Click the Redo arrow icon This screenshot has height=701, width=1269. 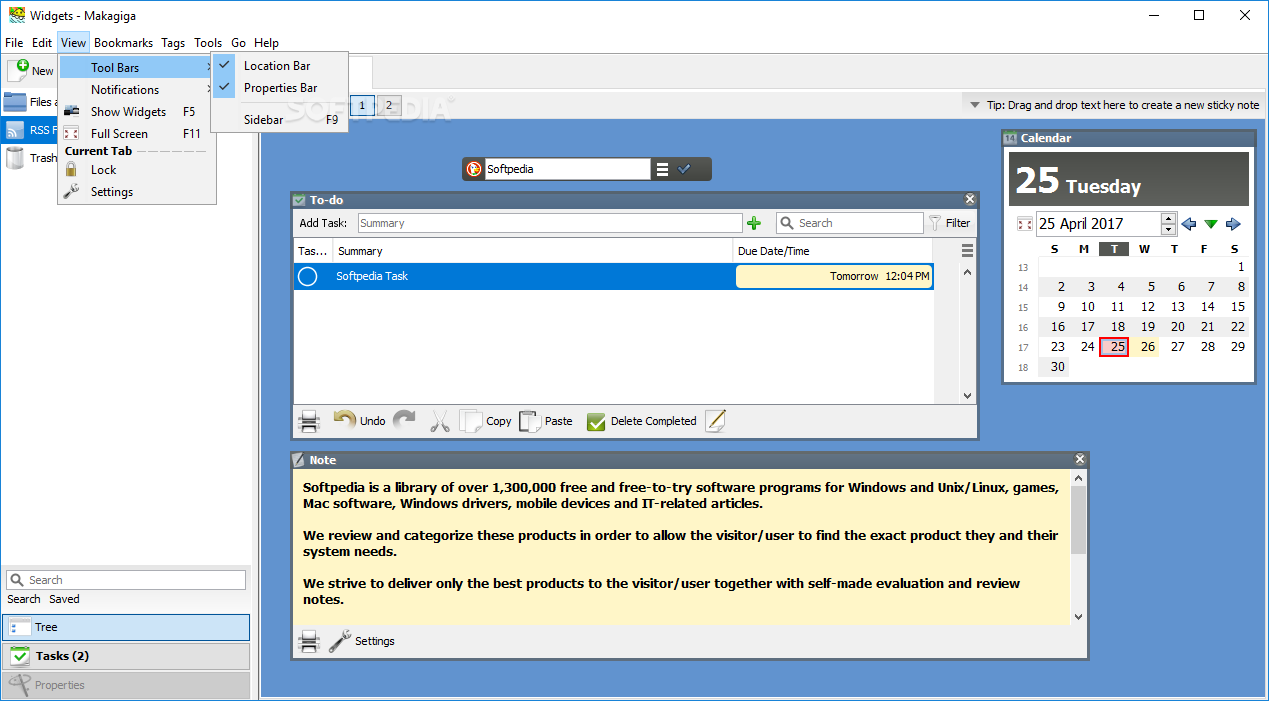(404, 421)
